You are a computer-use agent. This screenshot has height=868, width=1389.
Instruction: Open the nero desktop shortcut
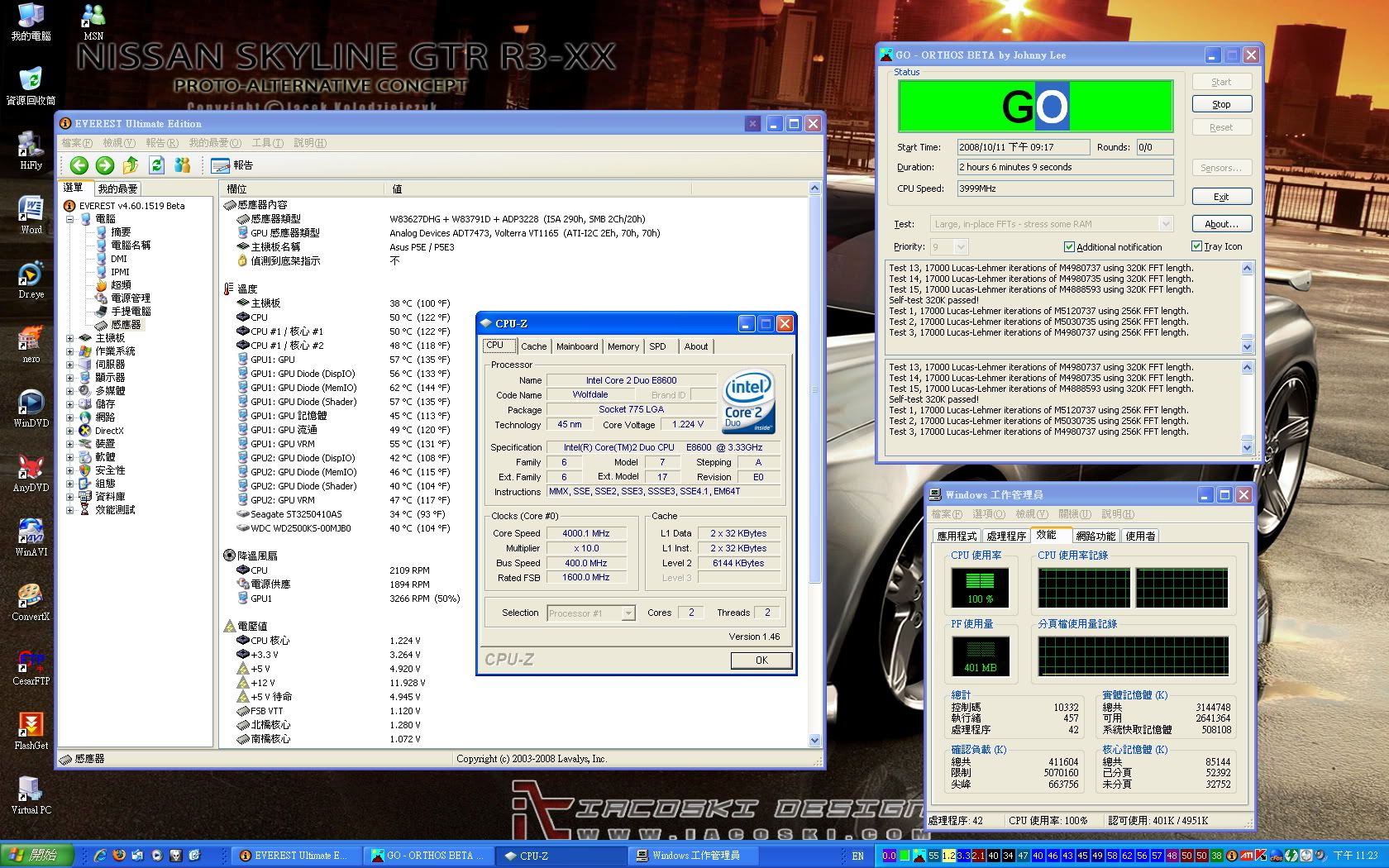coord(31,345)
